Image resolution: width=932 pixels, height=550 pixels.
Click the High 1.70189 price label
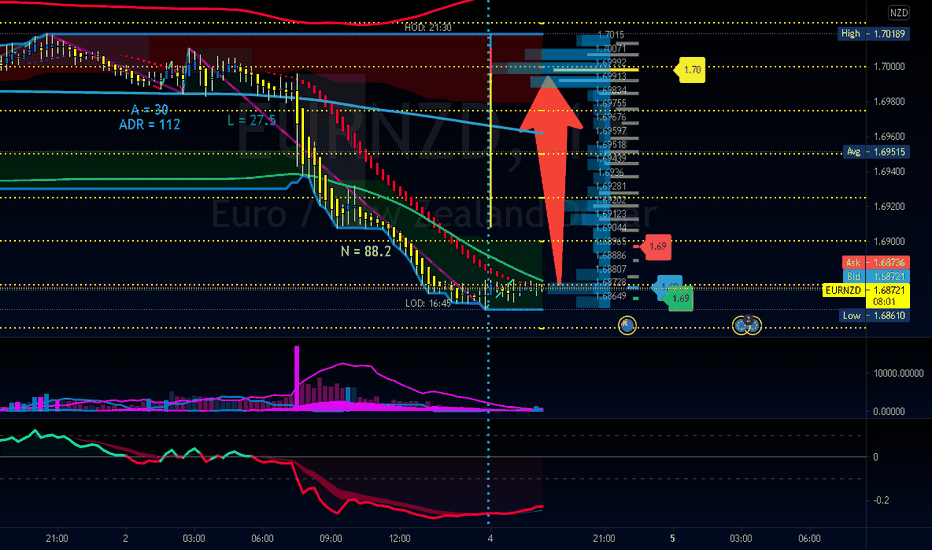point(873,34)
